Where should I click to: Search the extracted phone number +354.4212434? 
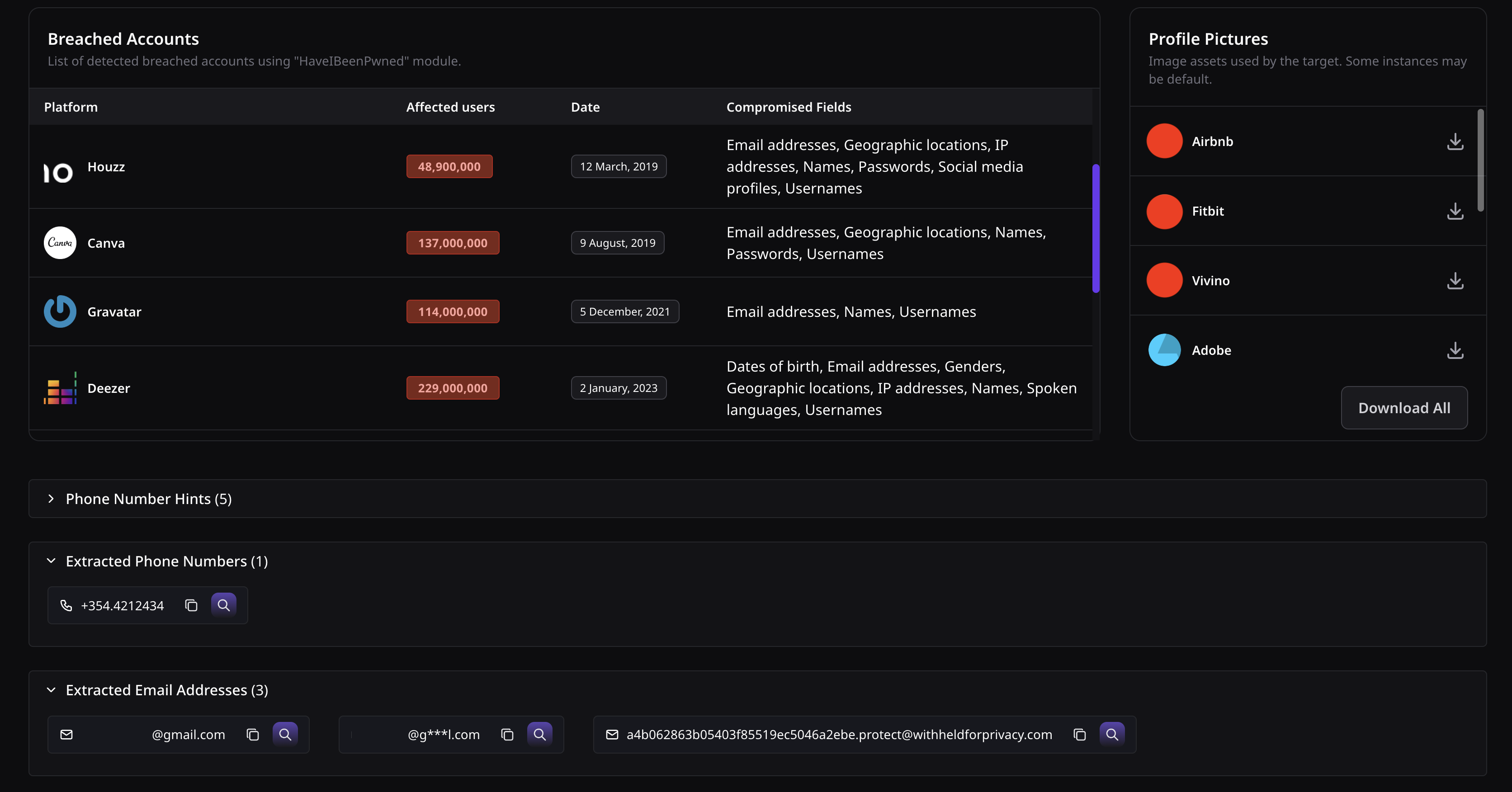(224, 605)
